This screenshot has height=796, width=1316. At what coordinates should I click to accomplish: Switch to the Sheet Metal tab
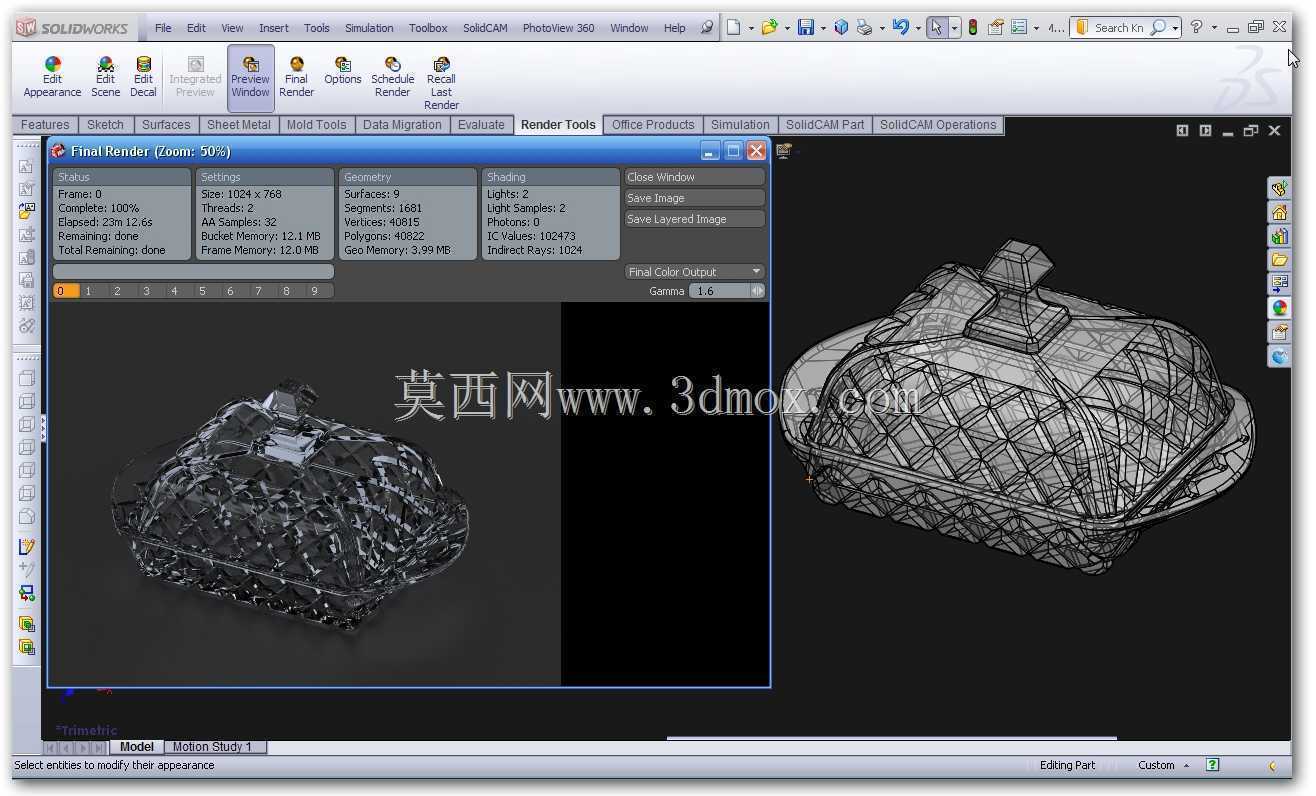(x=239, y=125)
